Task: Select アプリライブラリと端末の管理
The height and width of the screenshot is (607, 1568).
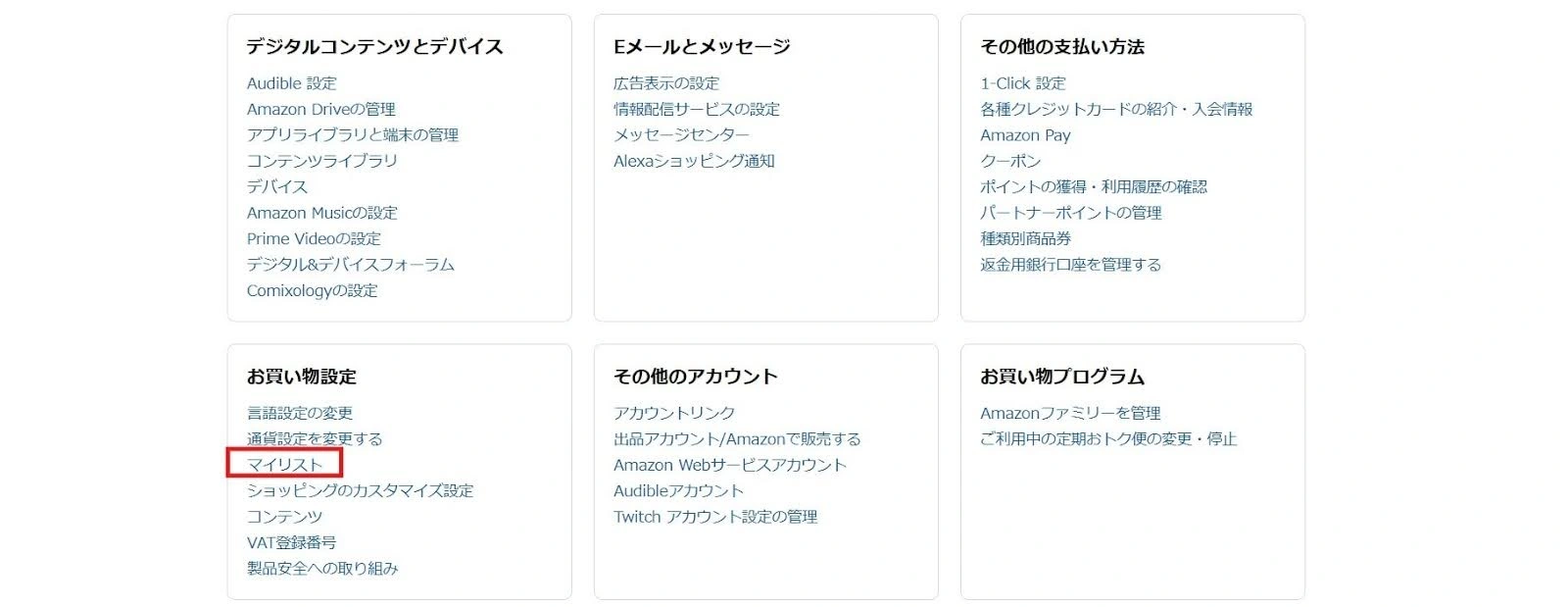Action: coord(353,135)
